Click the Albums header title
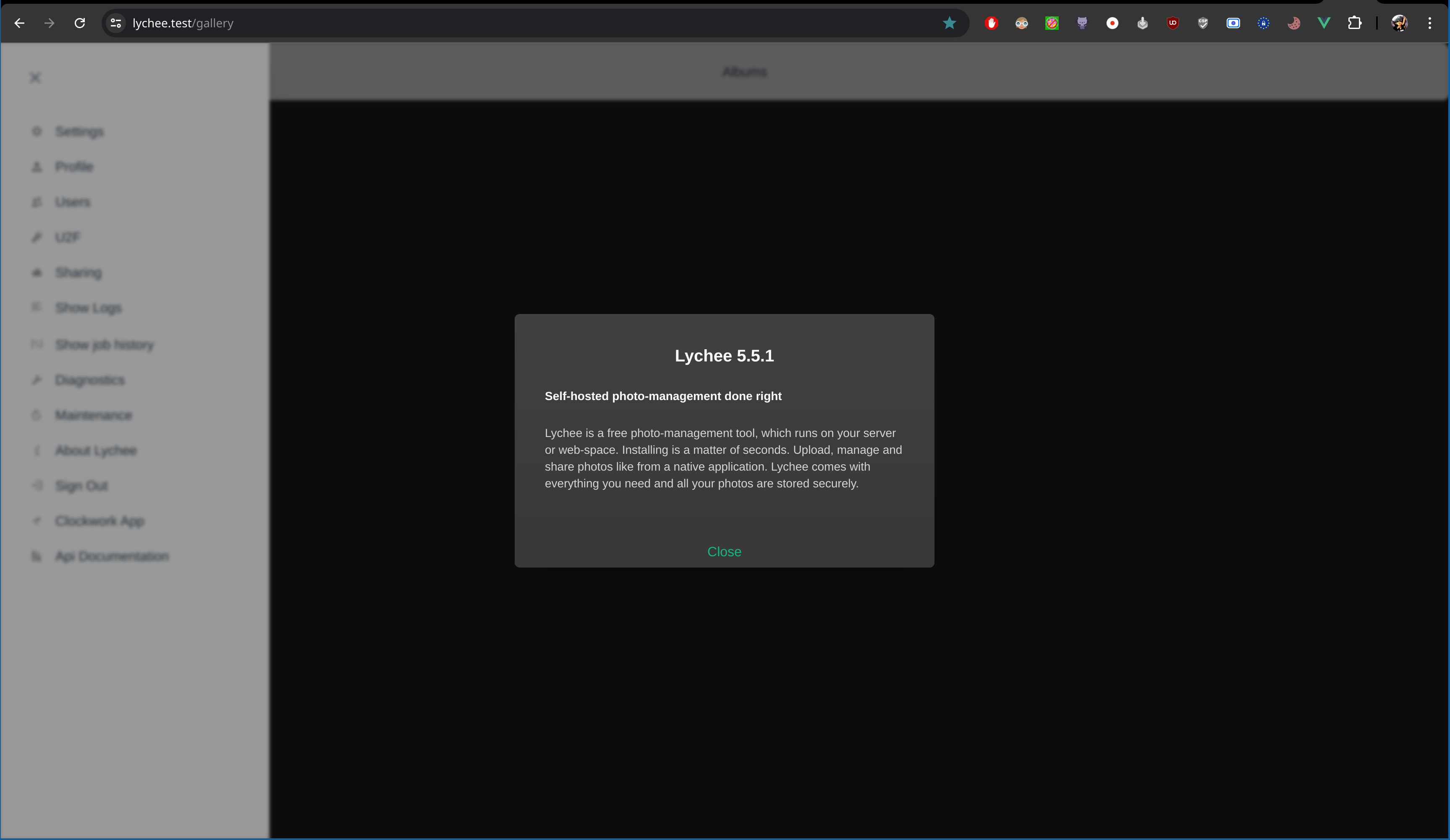 click(744, 71)
